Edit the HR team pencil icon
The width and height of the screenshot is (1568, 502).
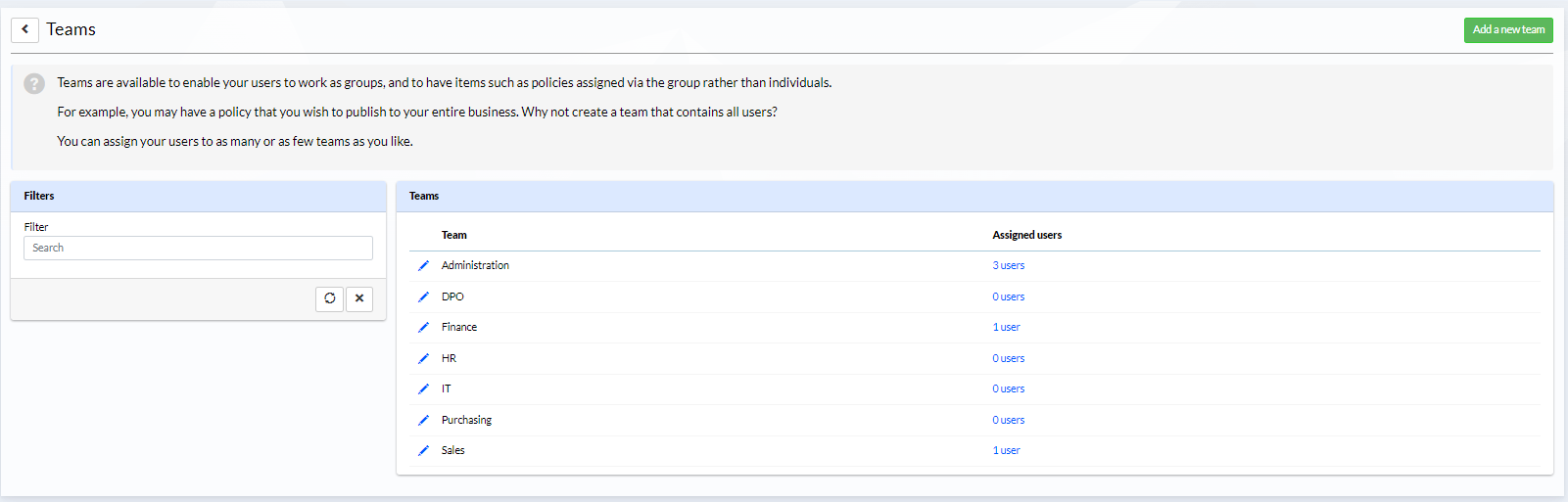click(x=423, y=358)
